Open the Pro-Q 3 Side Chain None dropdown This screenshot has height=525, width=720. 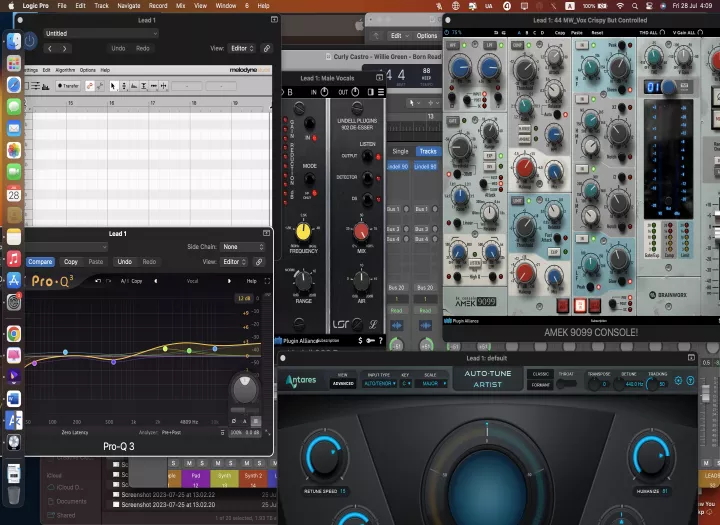[x=243, y=247]
